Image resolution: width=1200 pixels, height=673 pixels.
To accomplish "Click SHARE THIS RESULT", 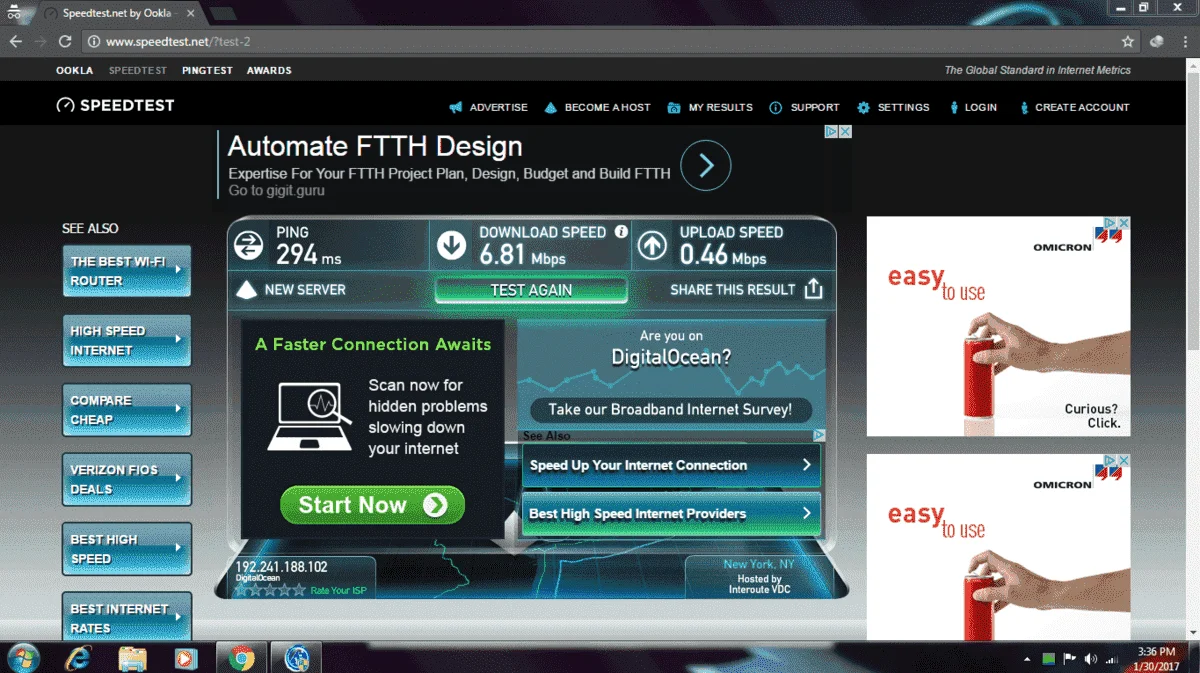I will [733, 289].
